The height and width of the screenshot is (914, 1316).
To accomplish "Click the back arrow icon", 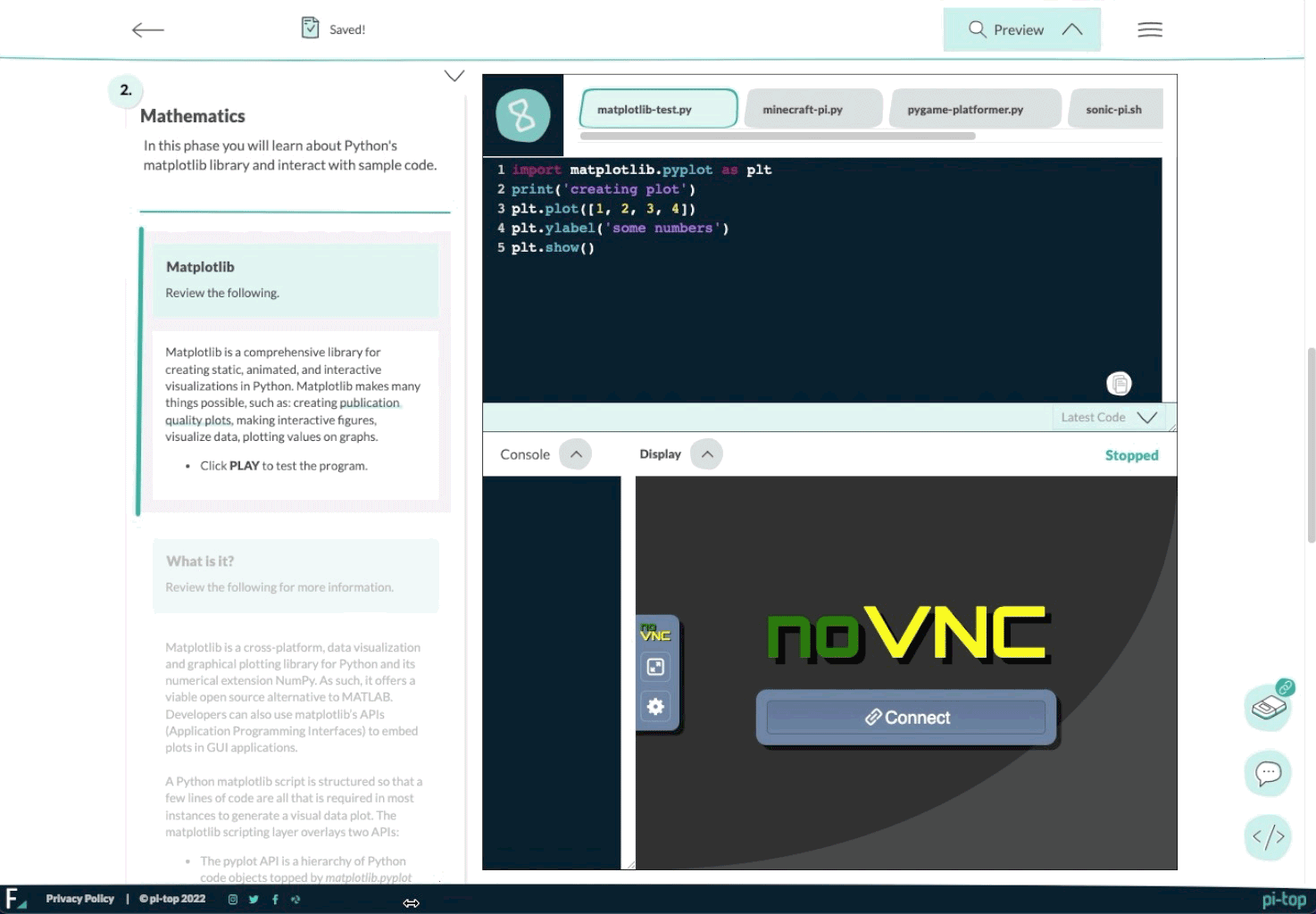I will [148, 29].
